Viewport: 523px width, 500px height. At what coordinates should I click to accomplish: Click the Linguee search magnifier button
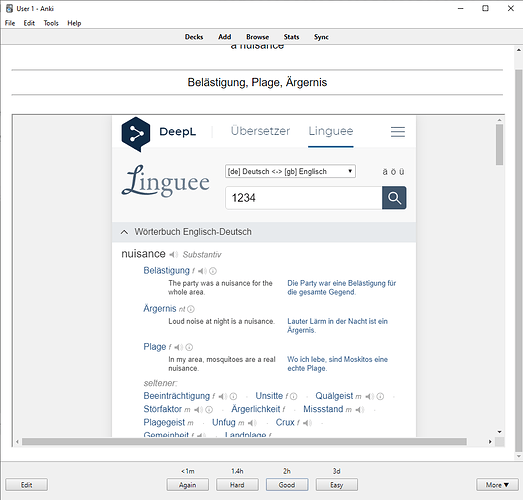click(394, 198)
